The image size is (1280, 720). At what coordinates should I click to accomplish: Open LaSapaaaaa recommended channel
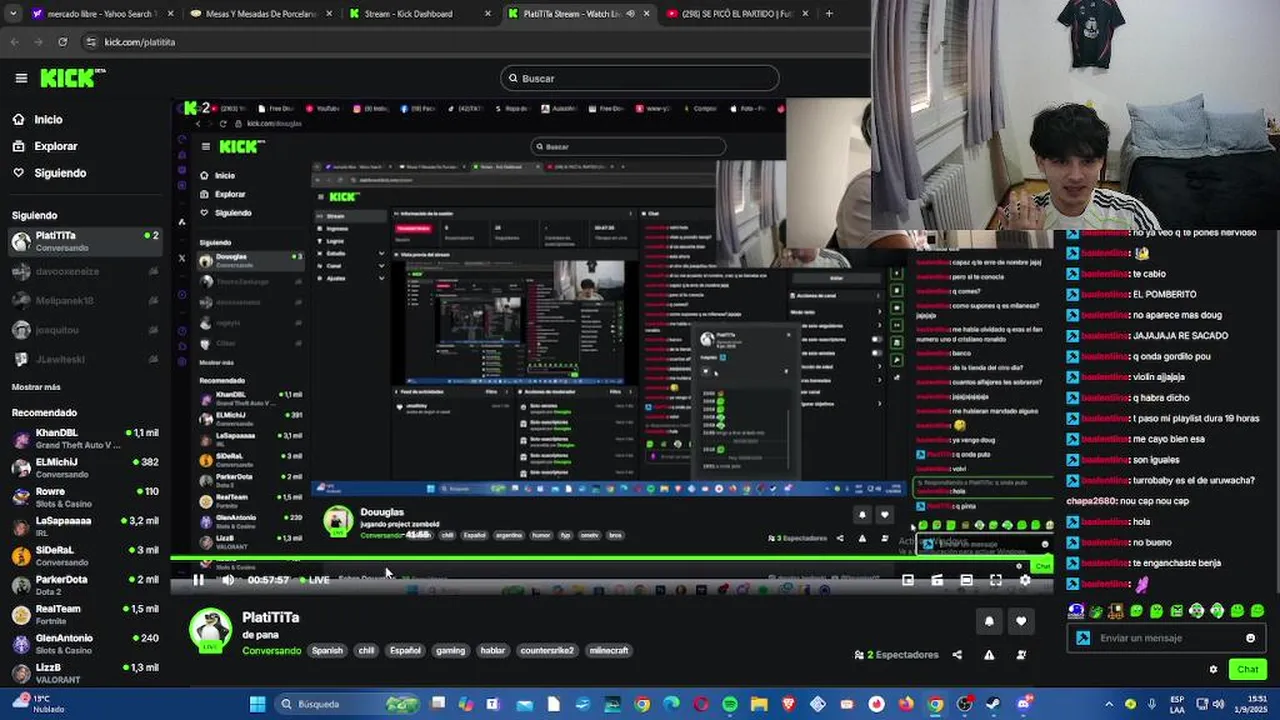click(x=84, y=526)
